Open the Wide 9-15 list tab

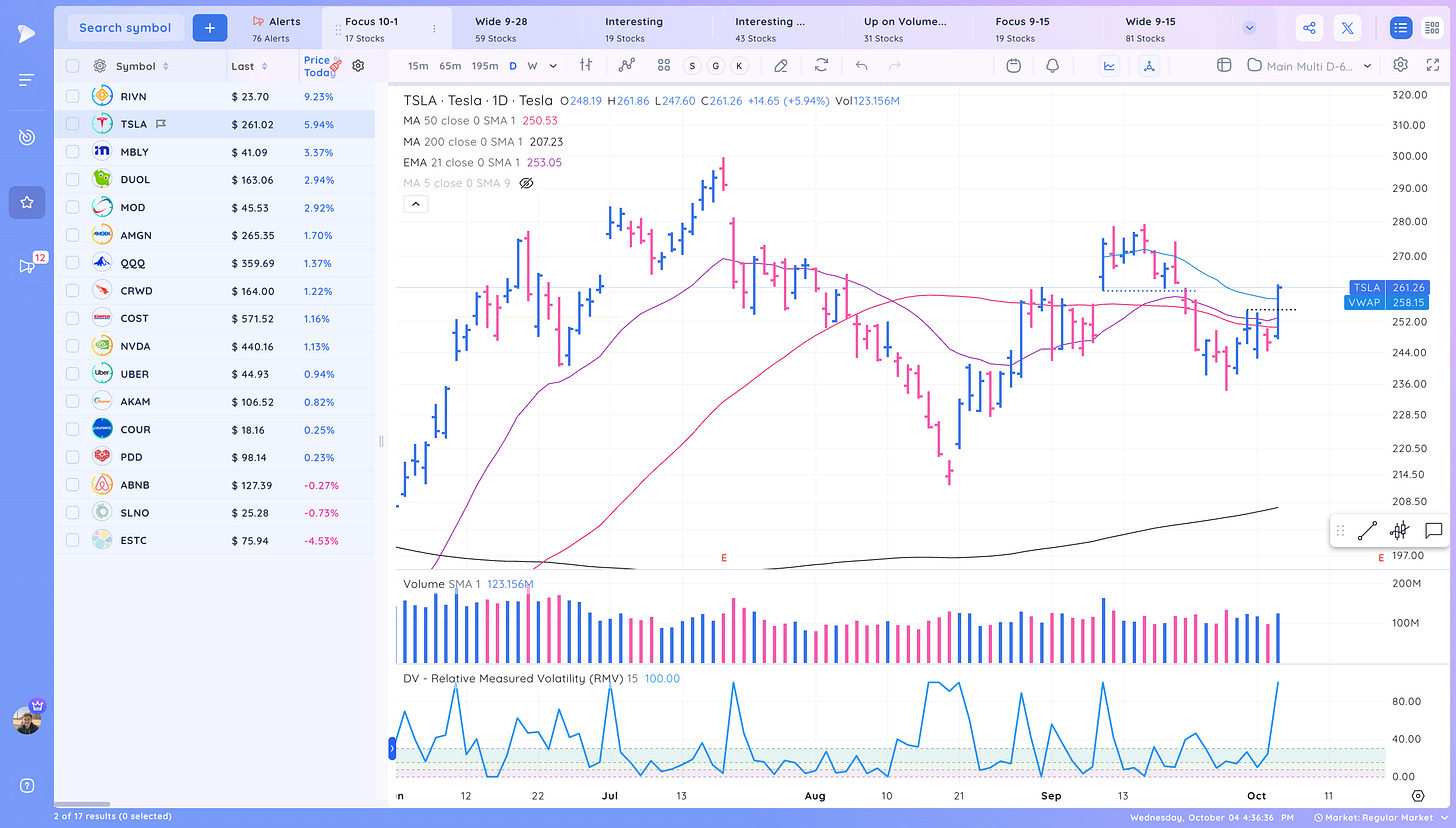[1165, 29]
